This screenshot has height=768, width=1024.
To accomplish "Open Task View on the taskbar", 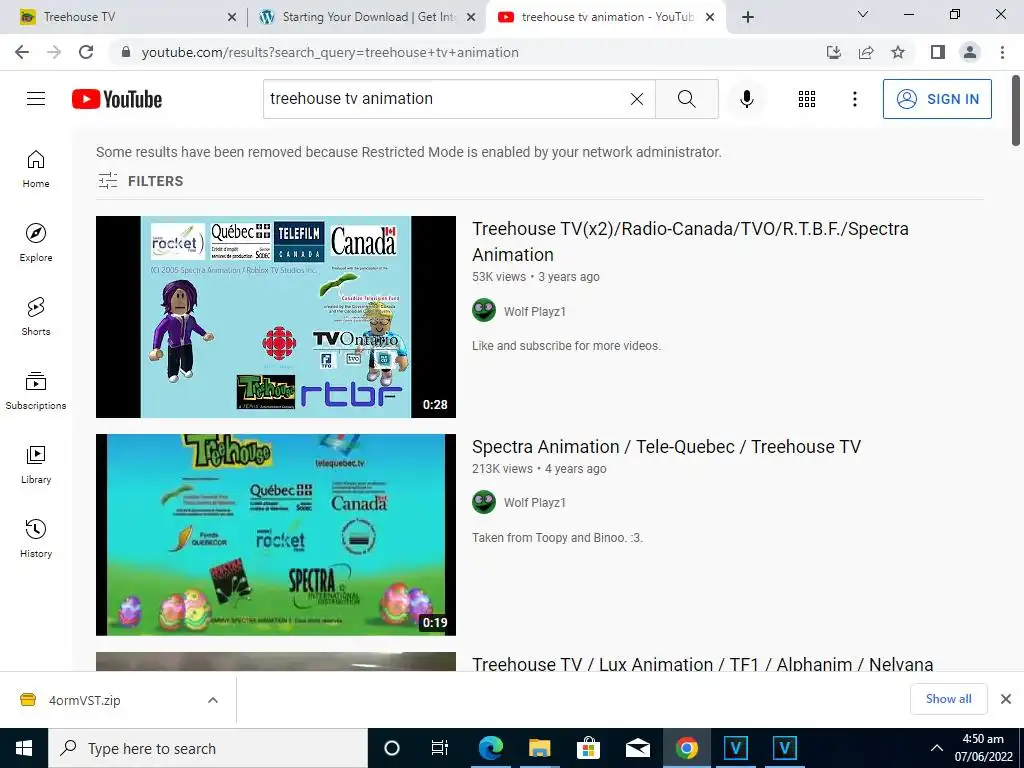I will [440, 748].
